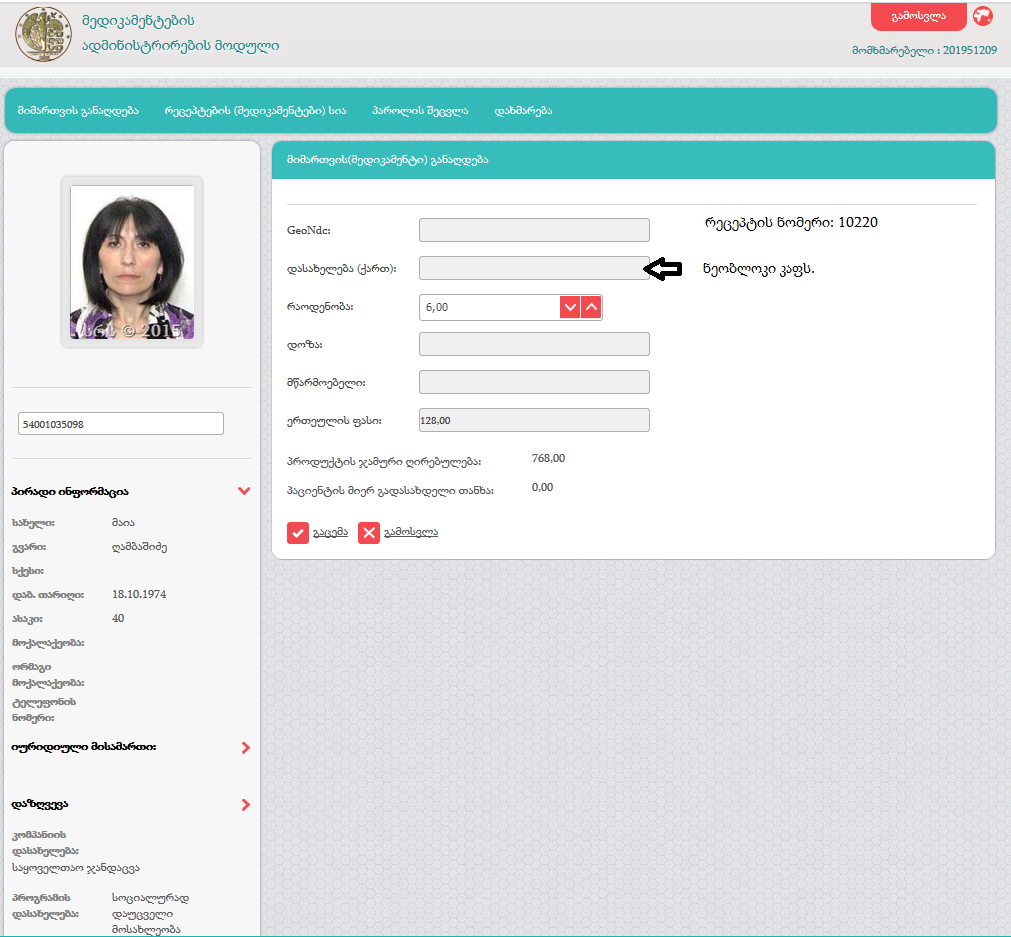Click the patient ID field 54001035098
Screen dimensions: 1011x937
[121, 424]
